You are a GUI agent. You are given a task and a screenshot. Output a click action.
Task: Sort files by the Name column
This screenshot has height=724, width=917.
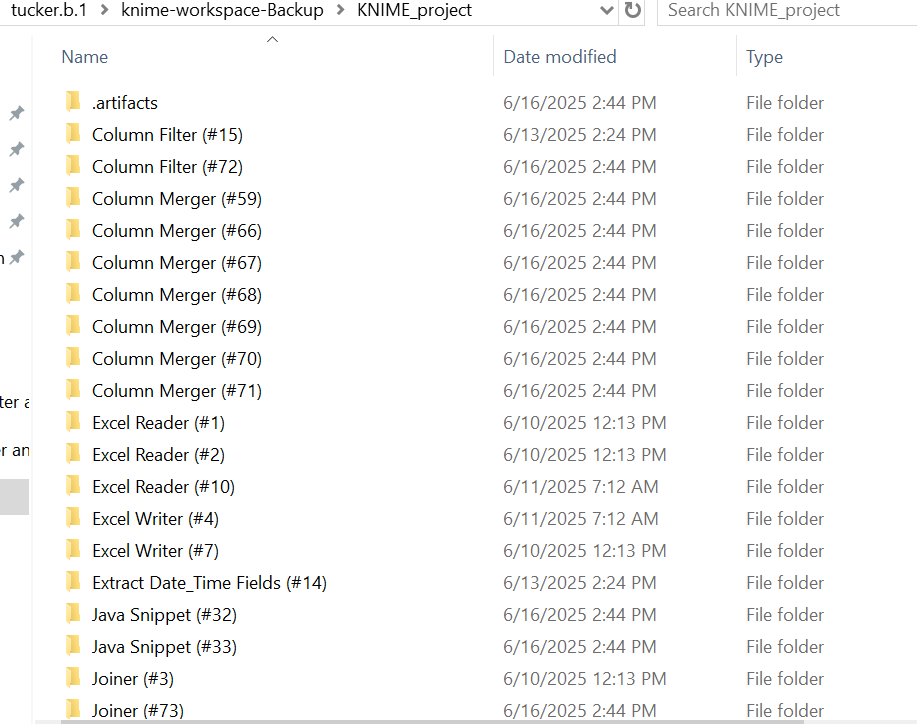click(x=85, y=57)
